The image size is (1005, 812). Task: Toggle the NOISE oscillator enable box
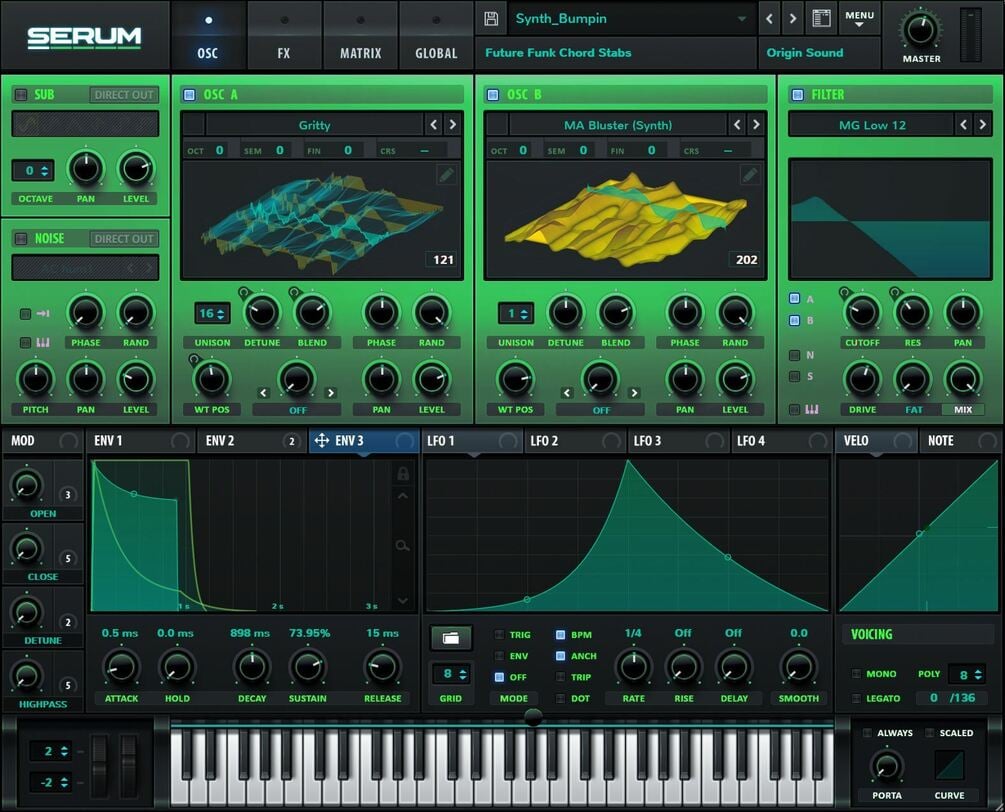[21, 238]
